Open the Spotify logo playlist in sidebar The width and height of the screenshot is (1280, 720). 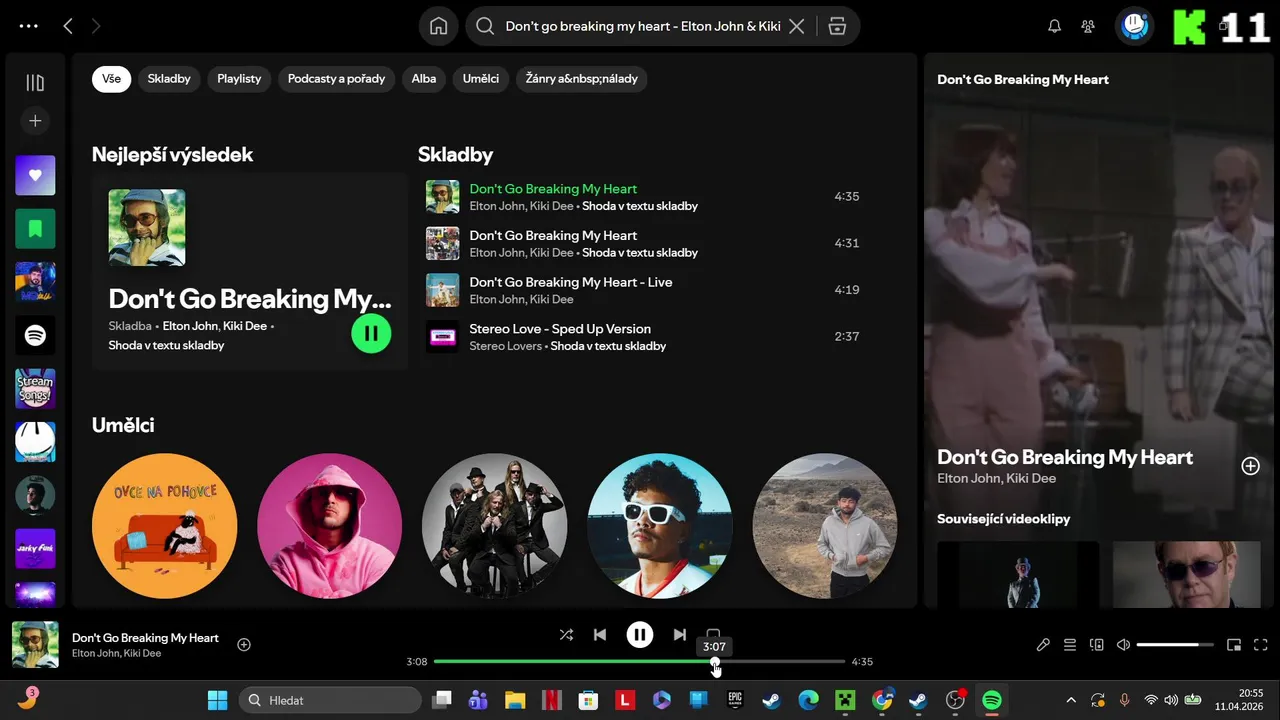[35, 336]
